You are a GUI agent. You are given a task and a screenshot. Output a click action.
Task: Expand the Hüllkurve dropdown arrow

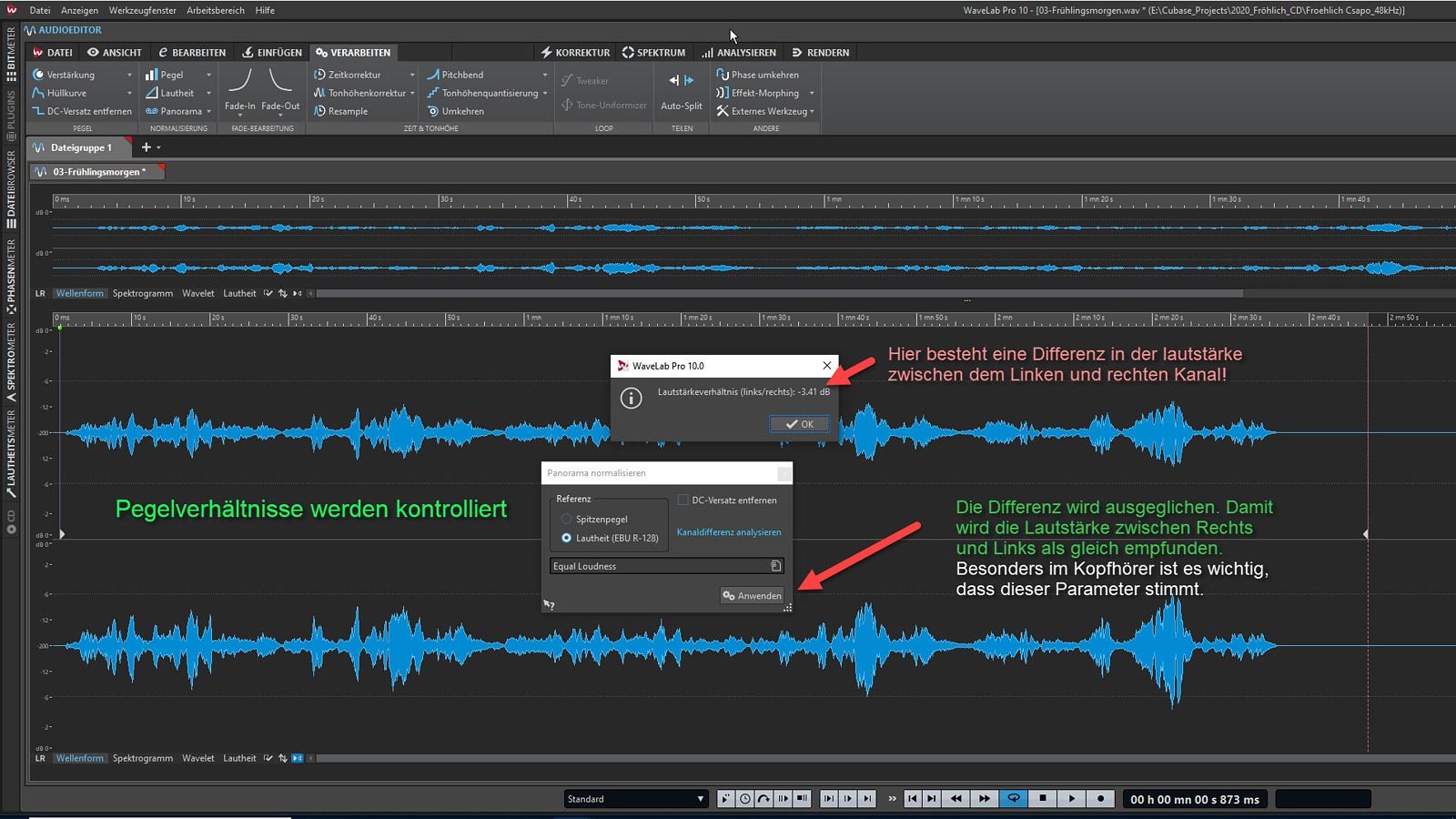tap(129, 93)
